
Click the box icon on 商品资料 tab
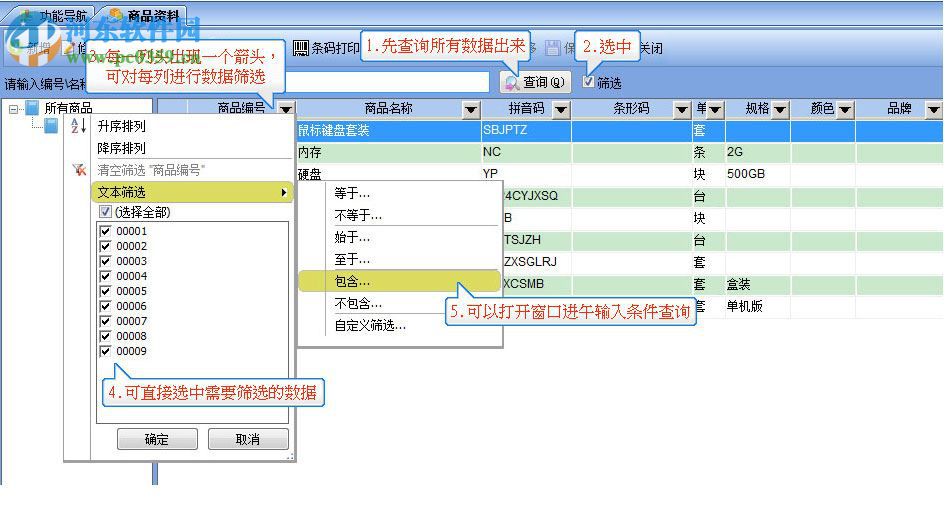[116, 14]
